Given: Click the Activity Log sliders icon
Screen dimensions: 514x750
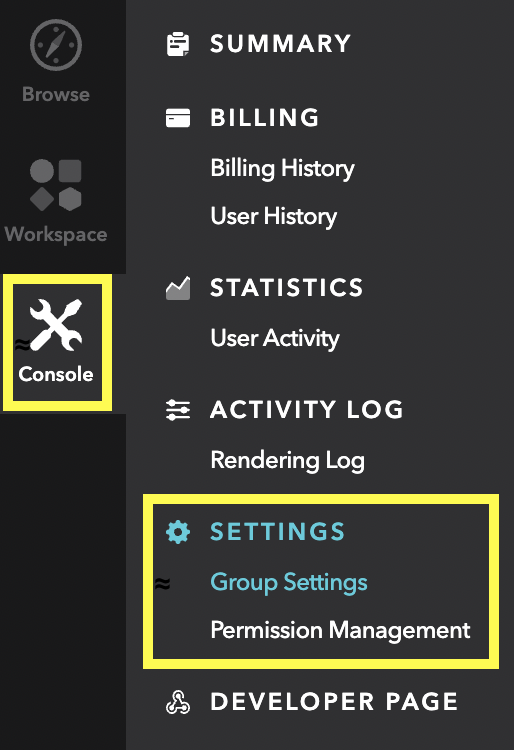Looking at the screenshot, I should tap(178, 410).
